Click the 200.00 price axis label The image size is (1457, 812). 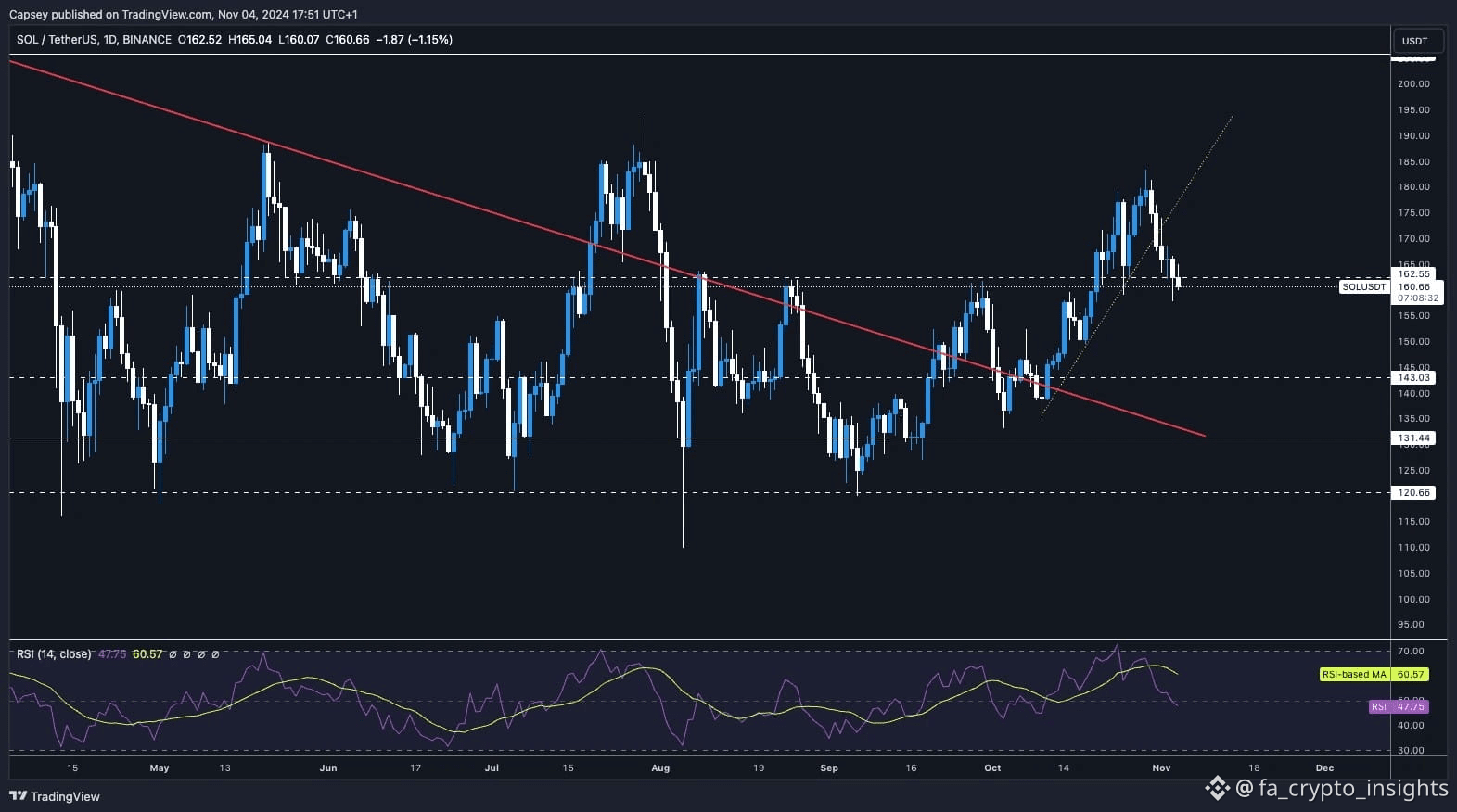click(x=1414, y=83)
